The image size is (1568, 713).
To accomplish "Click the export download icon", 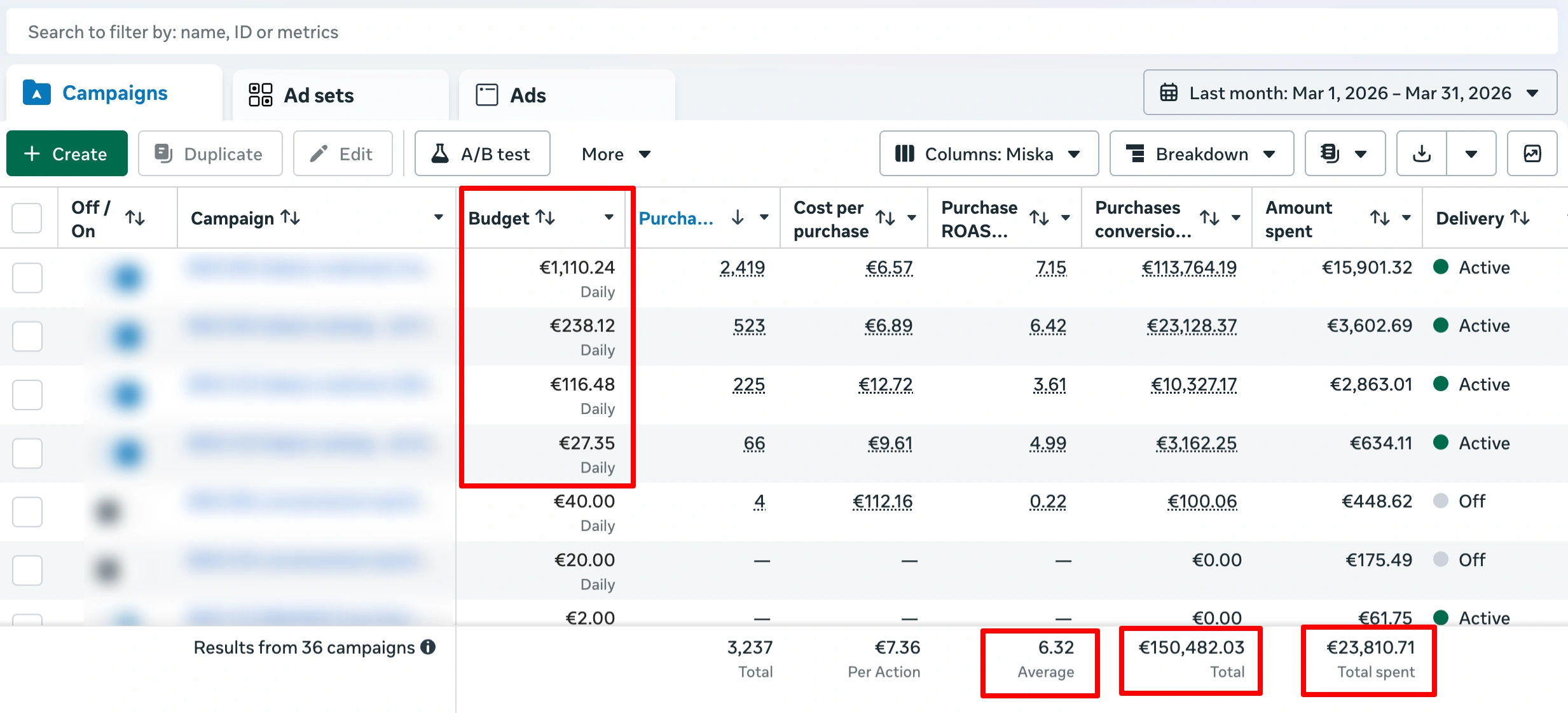I will [1421, 154].
